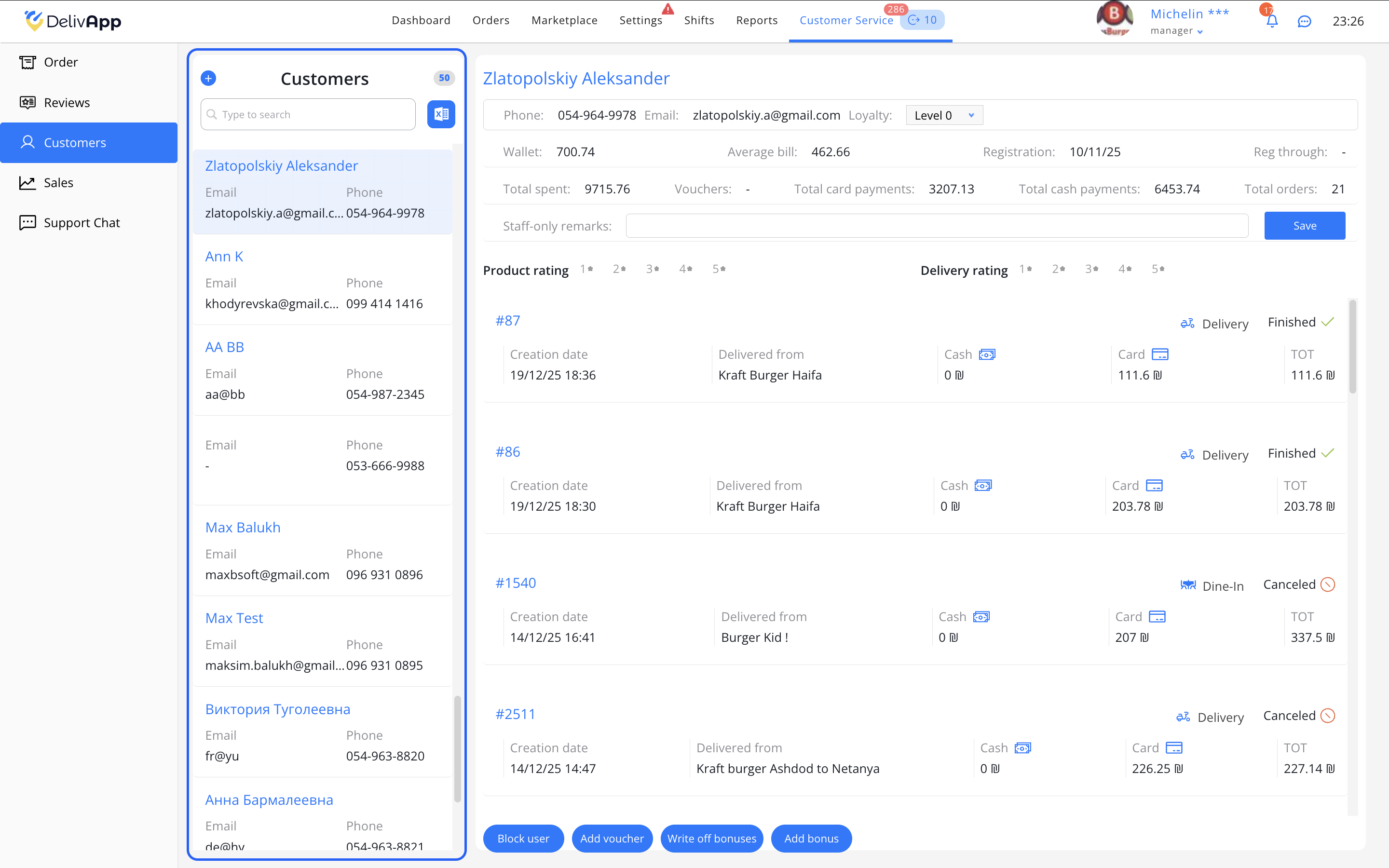Open the Marketplace tab
The width and height of the screenshot is (1389, 868).
[564, 21]
